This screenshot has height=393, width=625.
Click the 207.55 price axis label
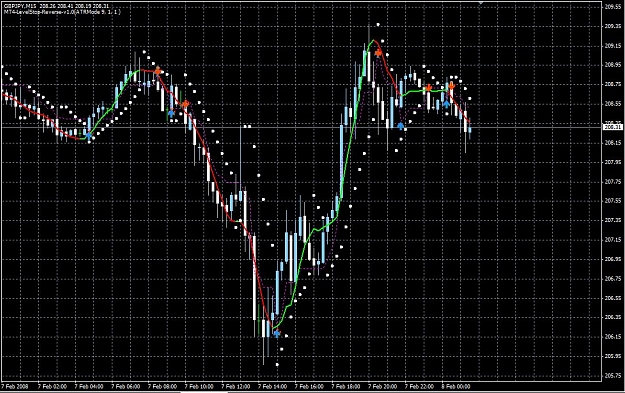612,201
